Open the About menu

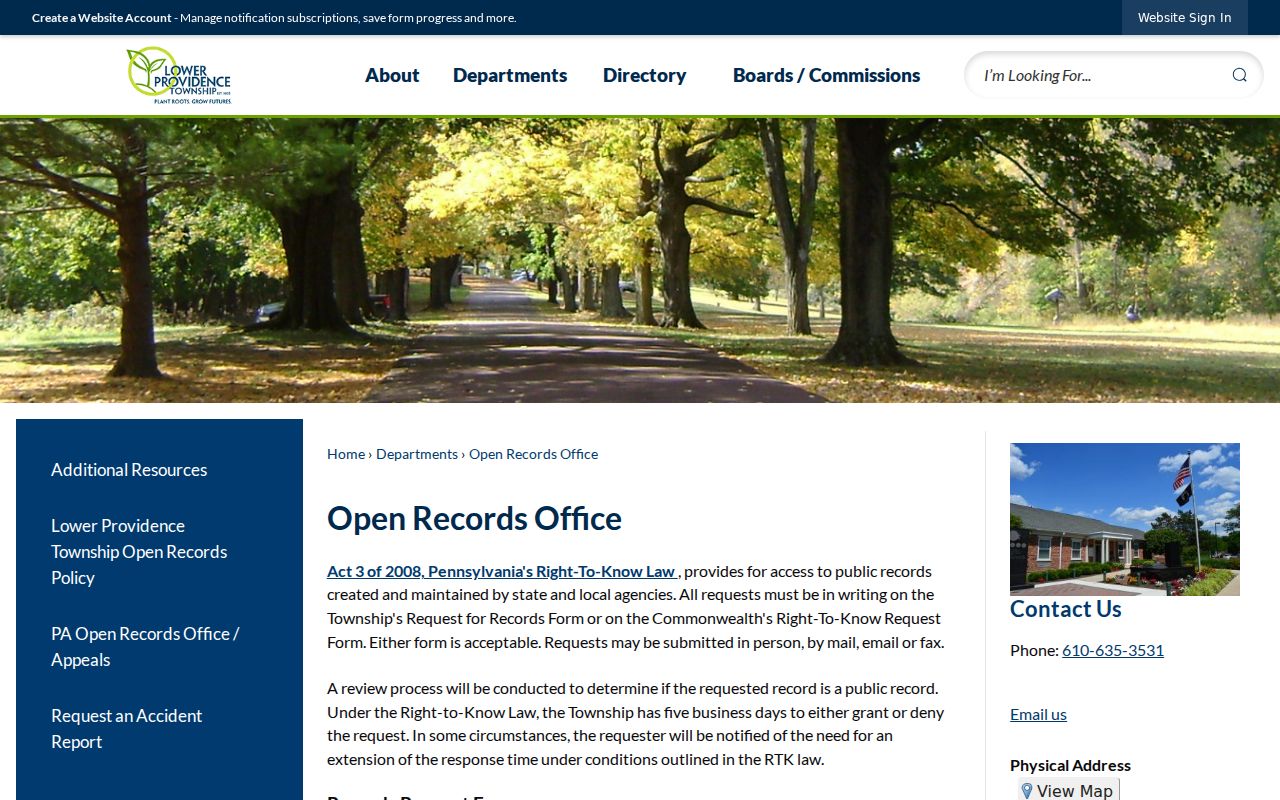click(x=392, y=75)
